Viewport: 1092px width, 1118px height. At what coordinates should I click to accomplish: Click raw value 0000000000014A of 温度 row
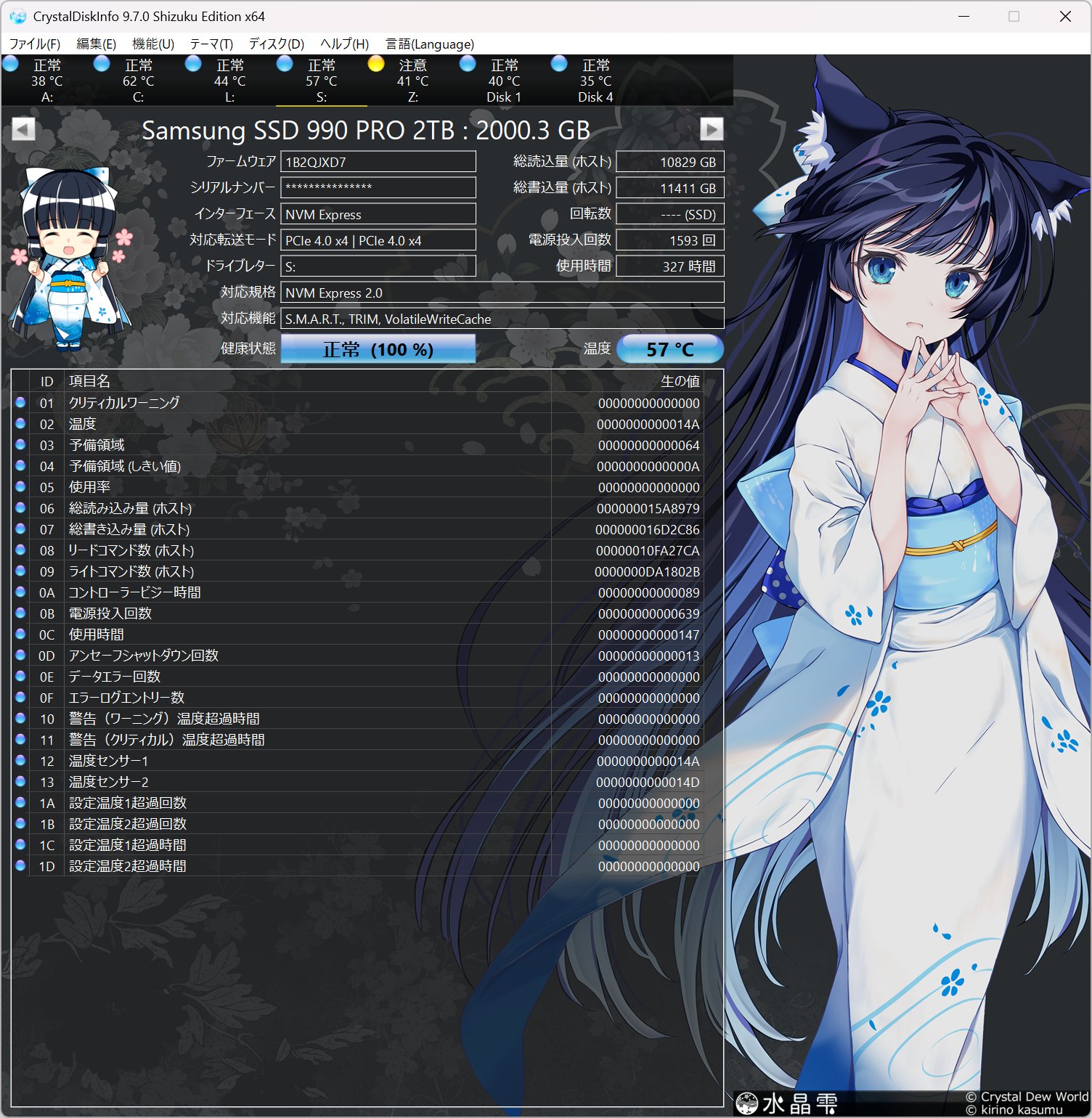tap(648, 424)
